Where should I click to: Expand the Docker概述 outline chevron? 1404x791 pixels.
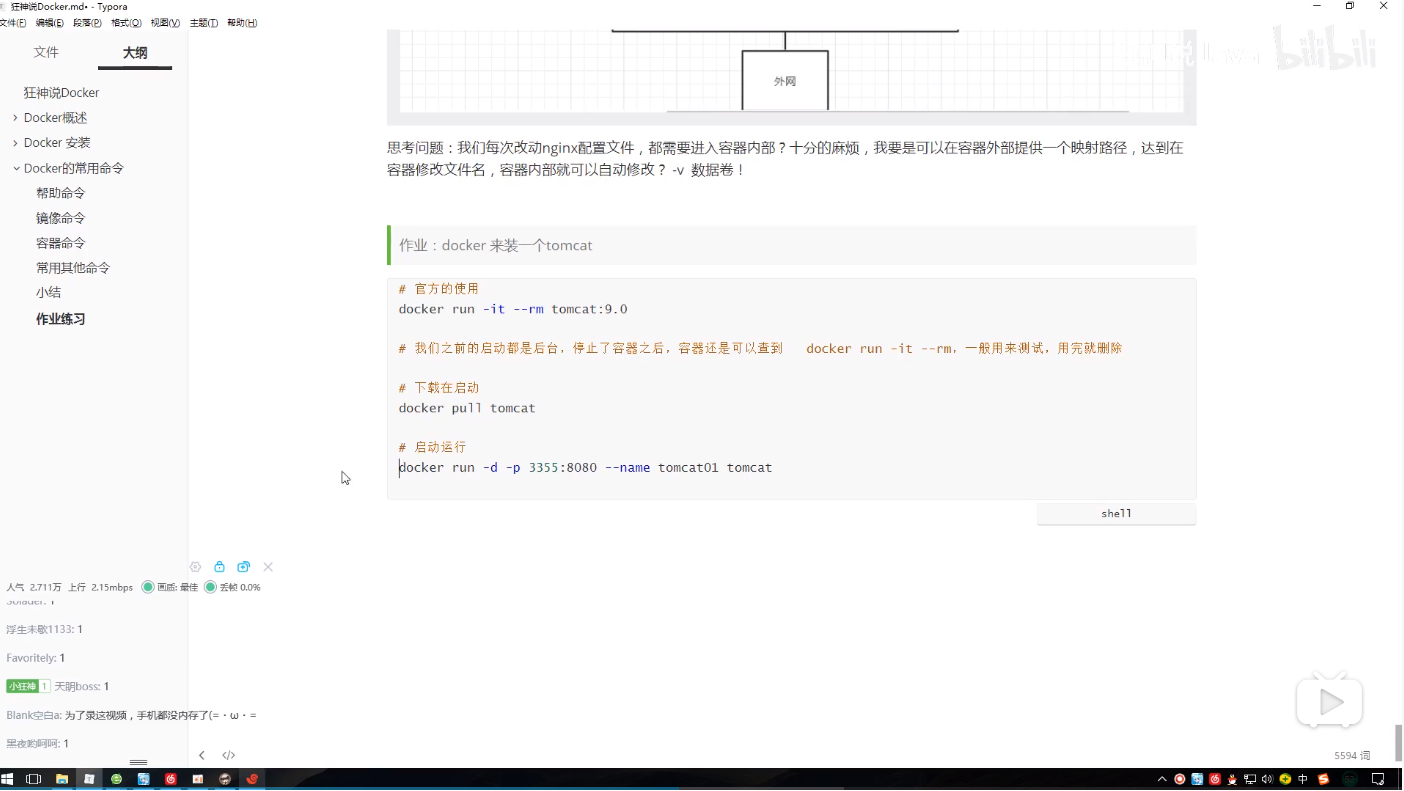click(15, 118)
